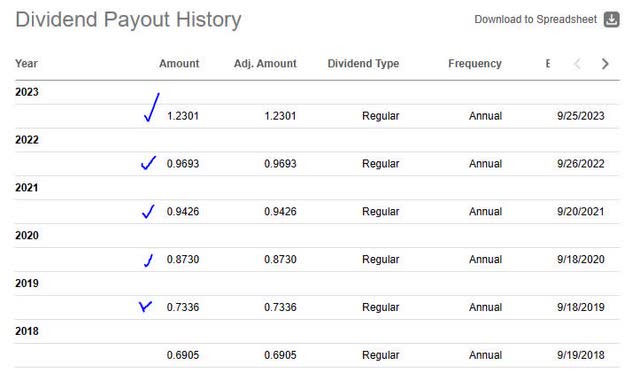Click Annual in the 9/20/2021 row

485,211
